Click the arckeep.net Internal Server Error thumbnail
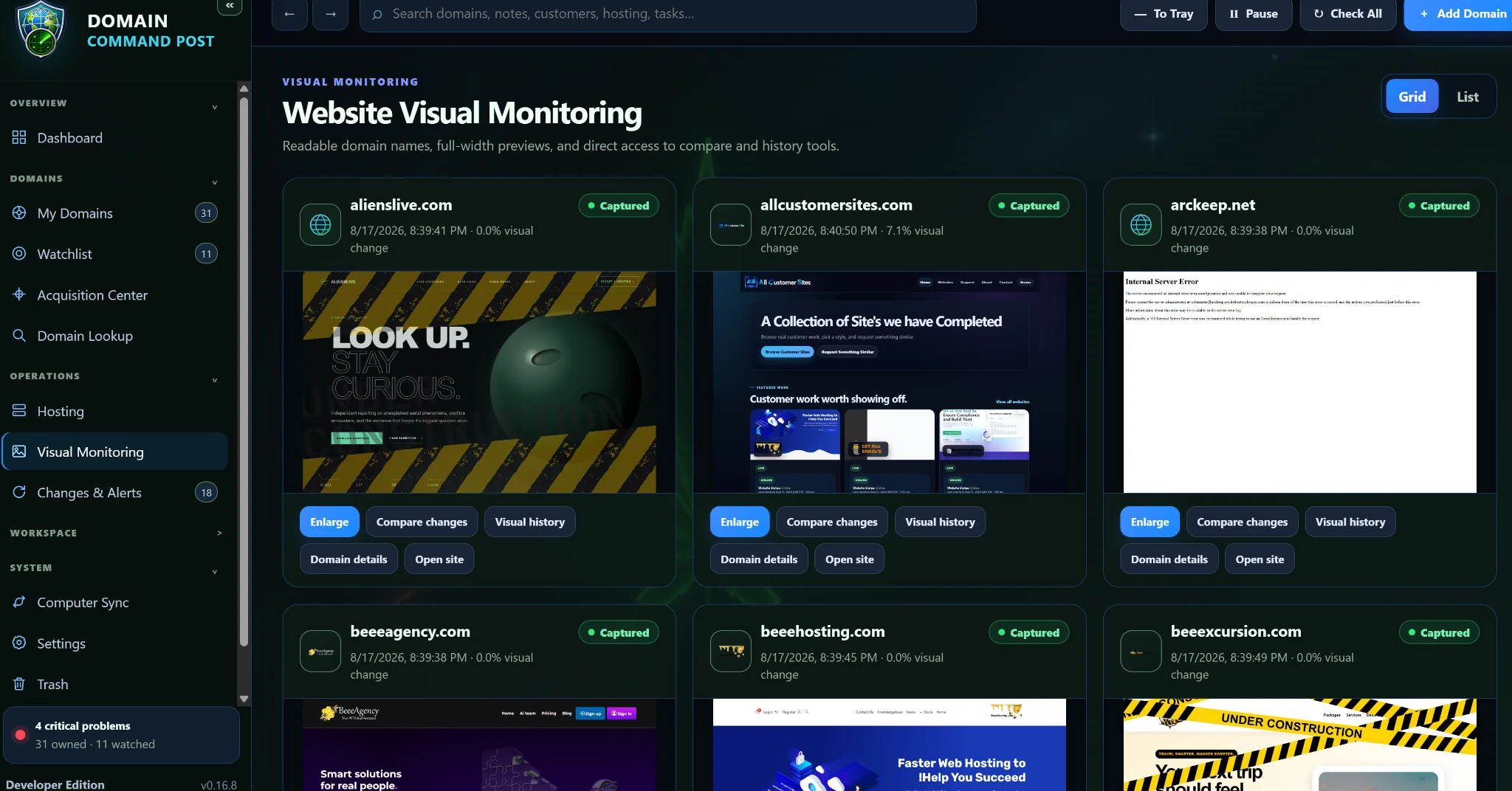 (x=1300, y=382)
